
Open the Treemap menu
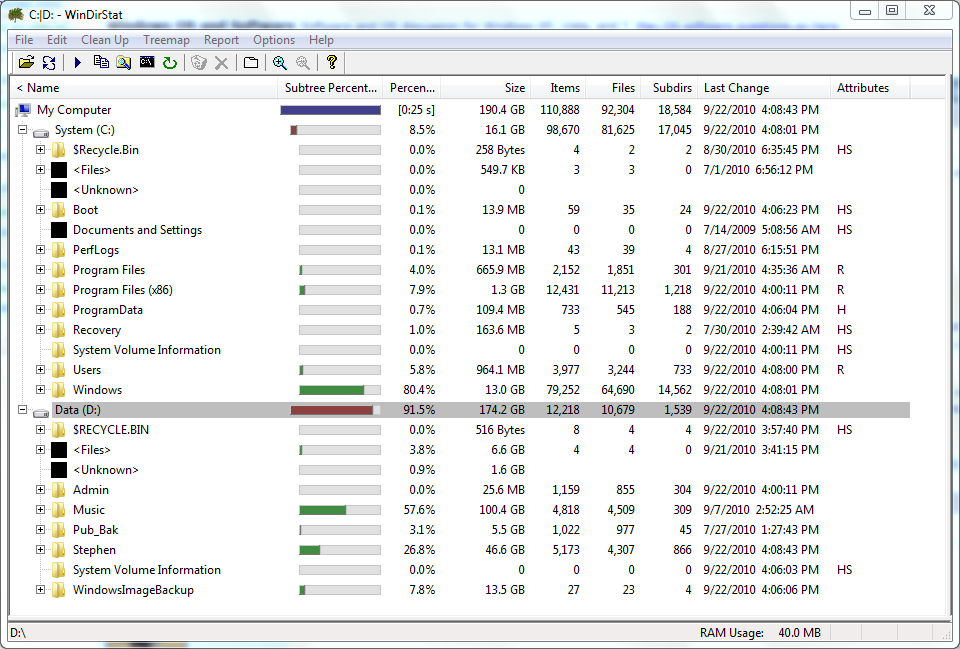coord(166,40)
